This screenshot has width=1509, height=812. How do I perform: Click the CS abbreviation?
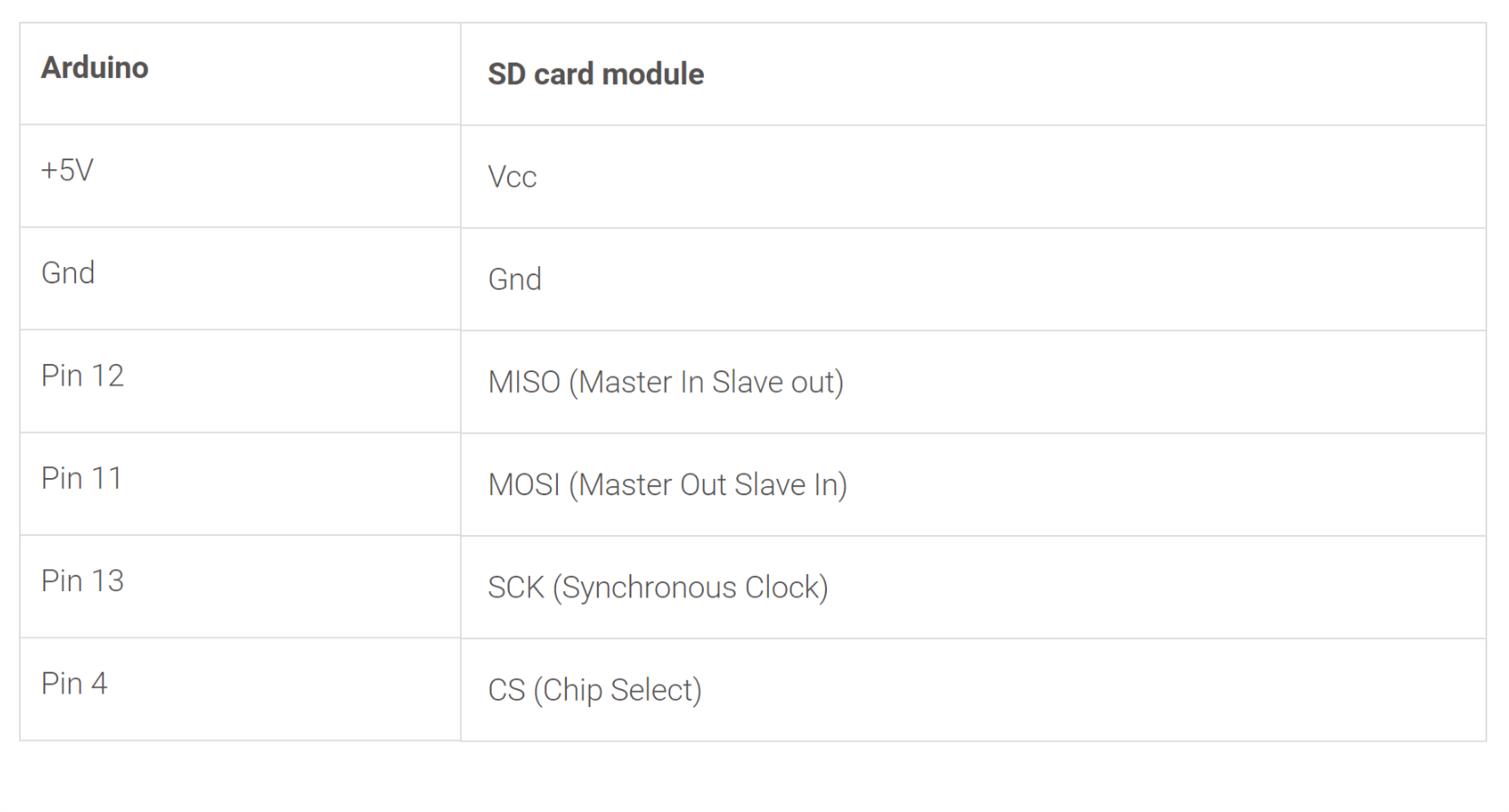click(505, 690)
